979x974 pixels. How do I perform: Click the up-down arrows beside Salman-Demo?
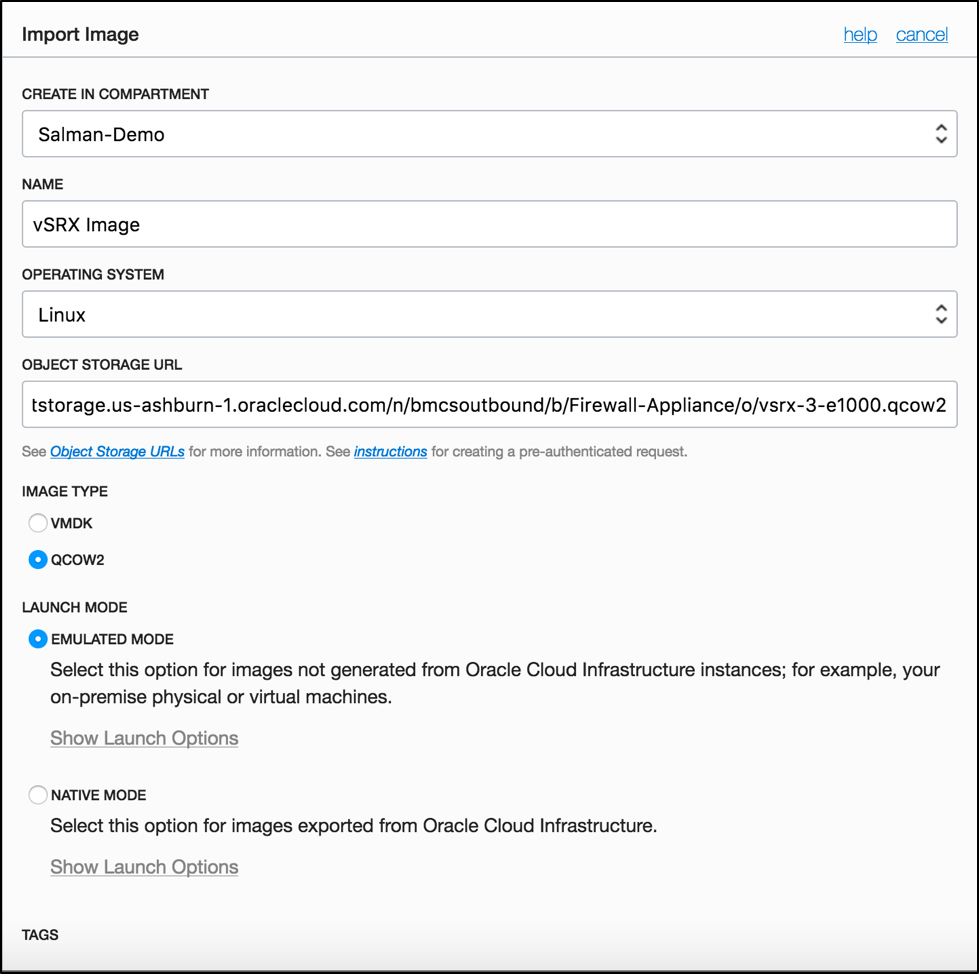tap(940, 134)
